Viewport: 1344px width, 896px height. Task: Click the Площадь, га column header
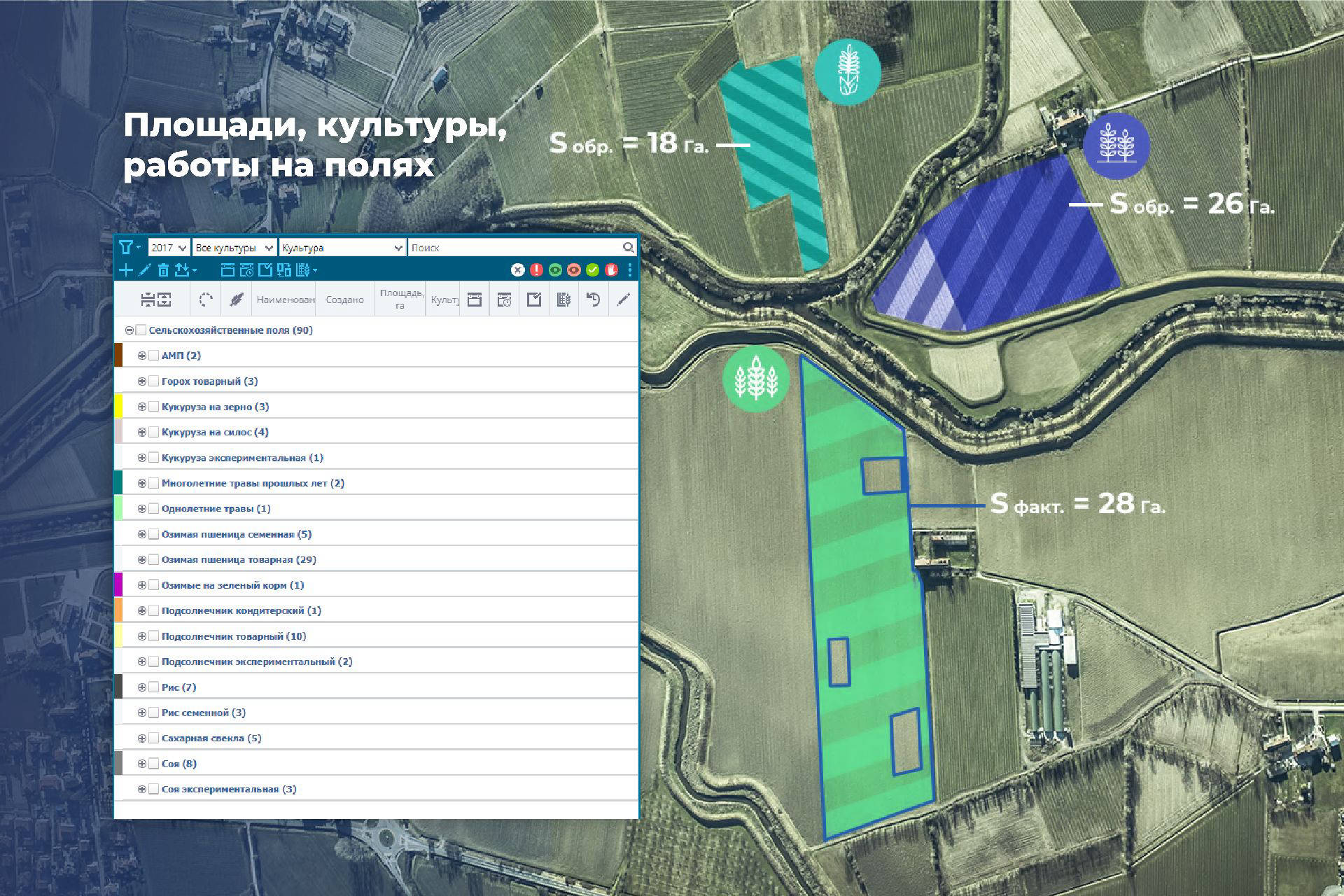coord(400,300)
